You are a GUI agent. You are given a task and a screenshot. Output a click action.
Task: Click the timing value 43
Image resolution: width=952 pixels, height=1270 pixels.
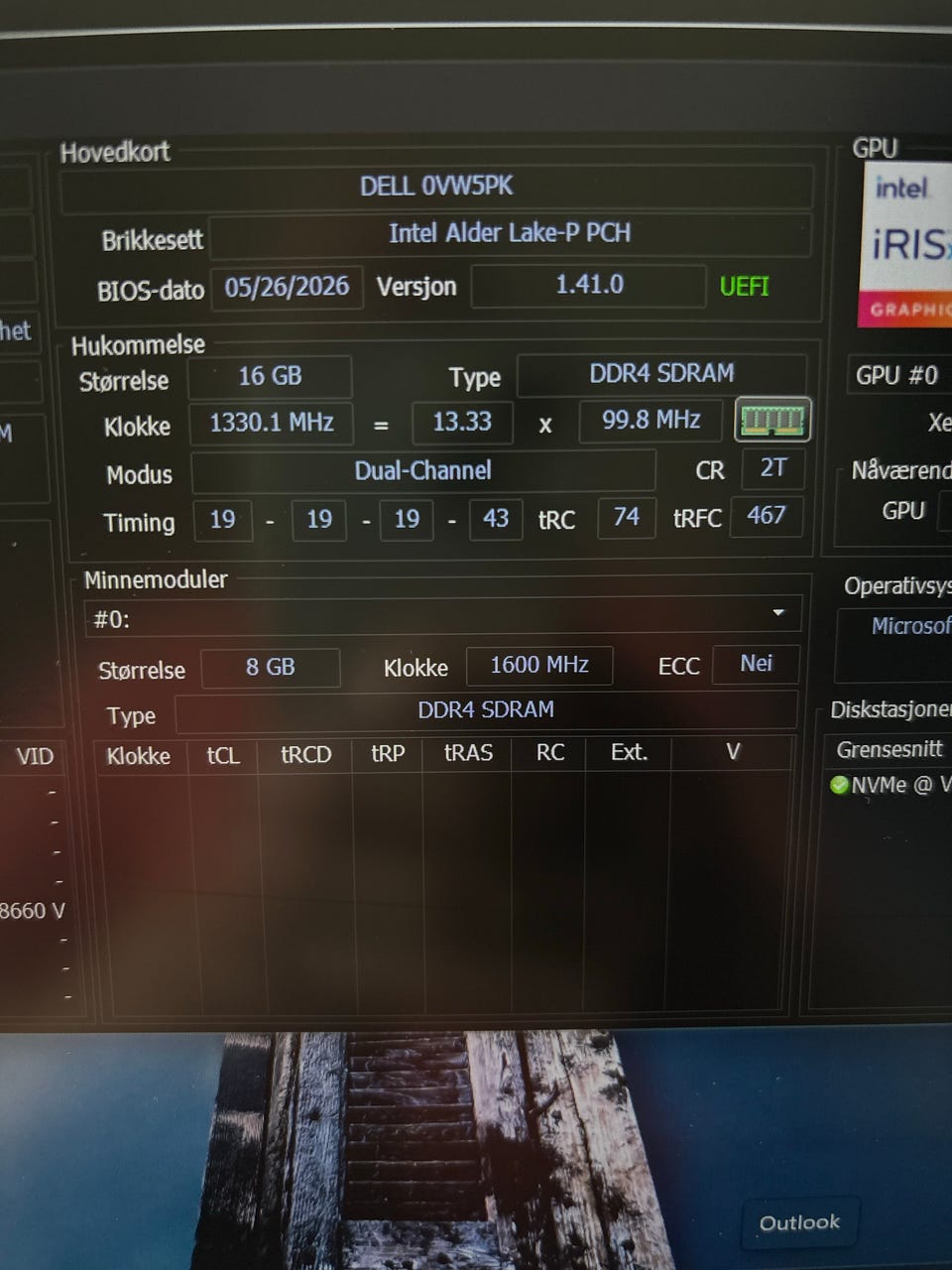pyautogui.click(x=495, y=519)
